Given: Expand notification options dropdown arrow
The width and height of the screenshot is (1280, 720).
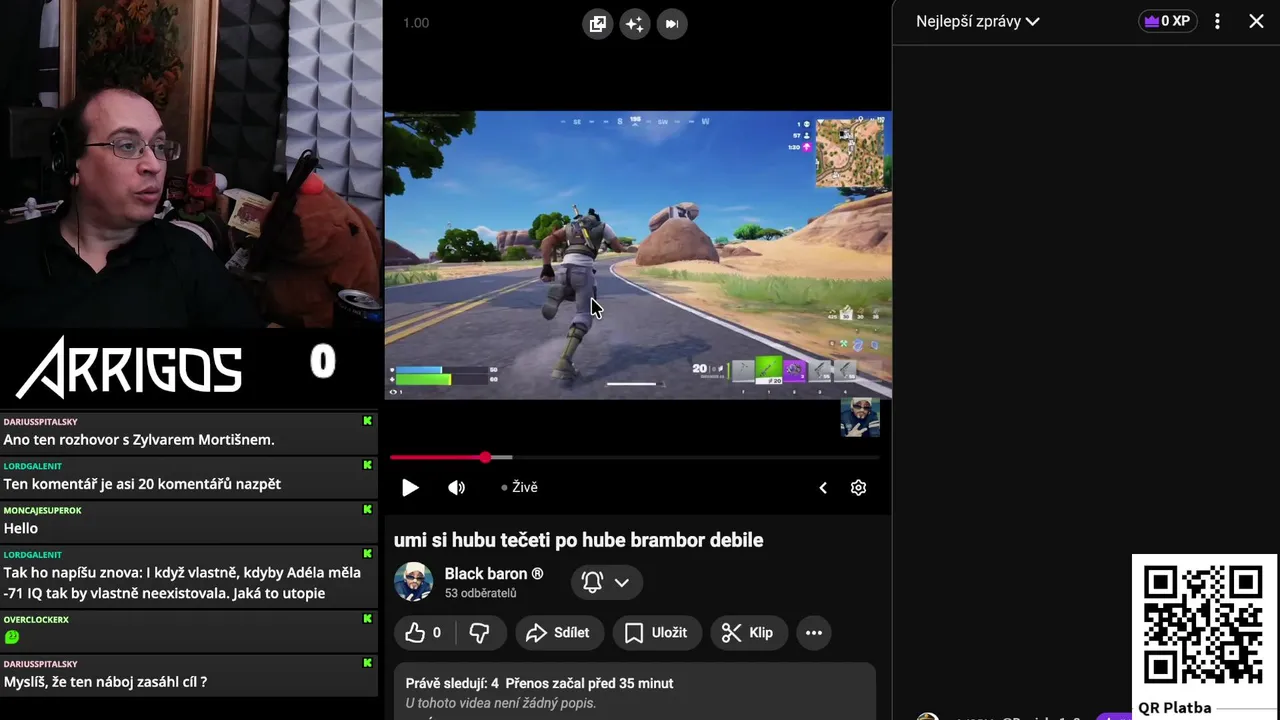Looking at the screenshot, I should pos(622,582).
